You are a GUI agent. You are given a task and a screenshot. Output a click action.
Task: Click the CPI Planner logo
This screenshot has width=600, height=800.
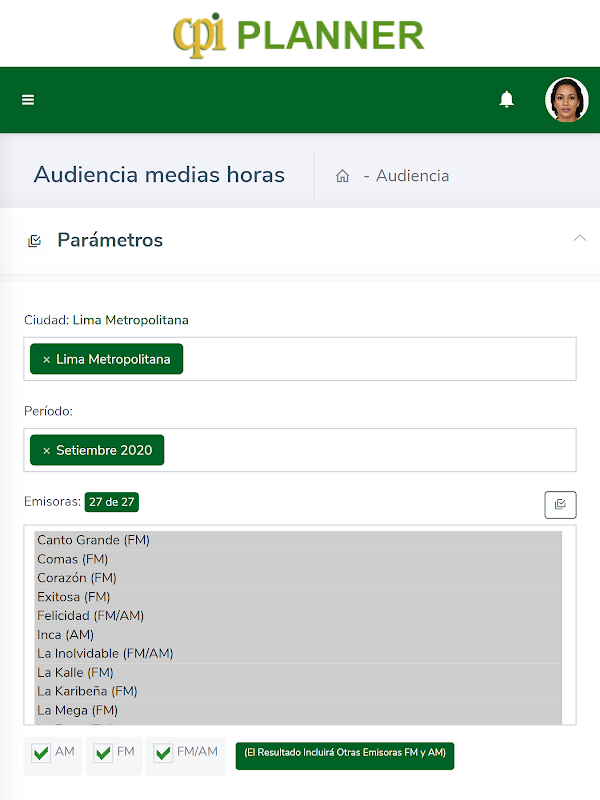(299, 34)
